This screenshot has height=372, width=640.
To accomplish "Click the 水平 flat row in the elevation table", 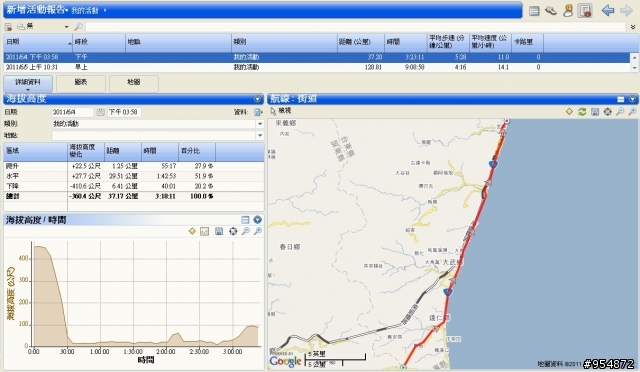I will click(133, 176).
